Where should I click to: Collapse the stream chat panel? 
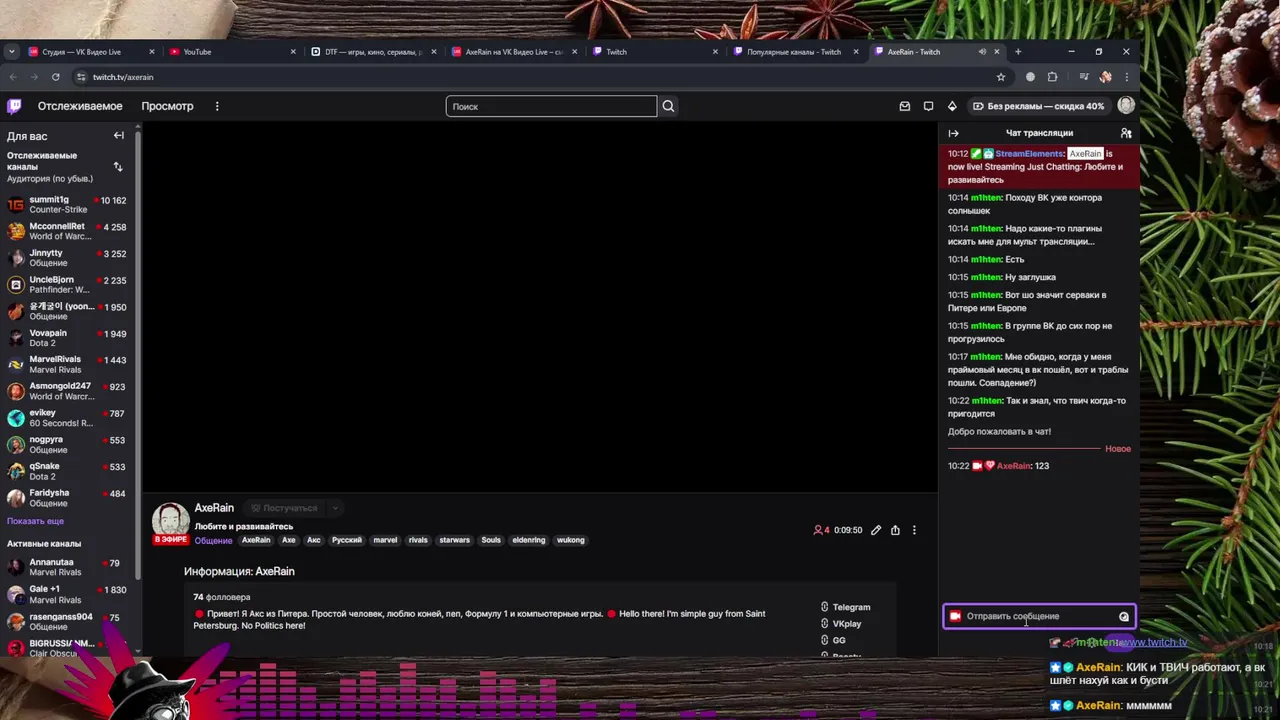tap(953, 133)
